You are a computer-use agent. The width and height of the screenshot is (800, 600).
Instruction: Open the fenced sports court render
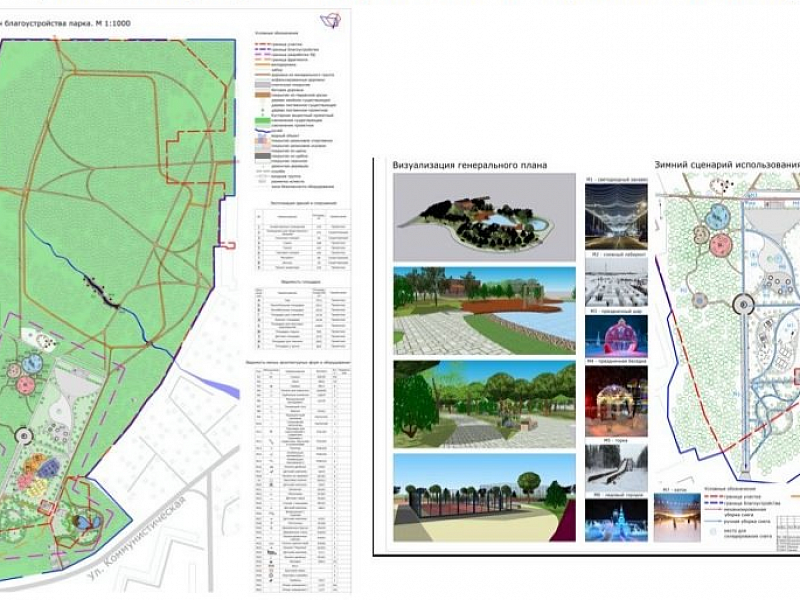(485, 497)
